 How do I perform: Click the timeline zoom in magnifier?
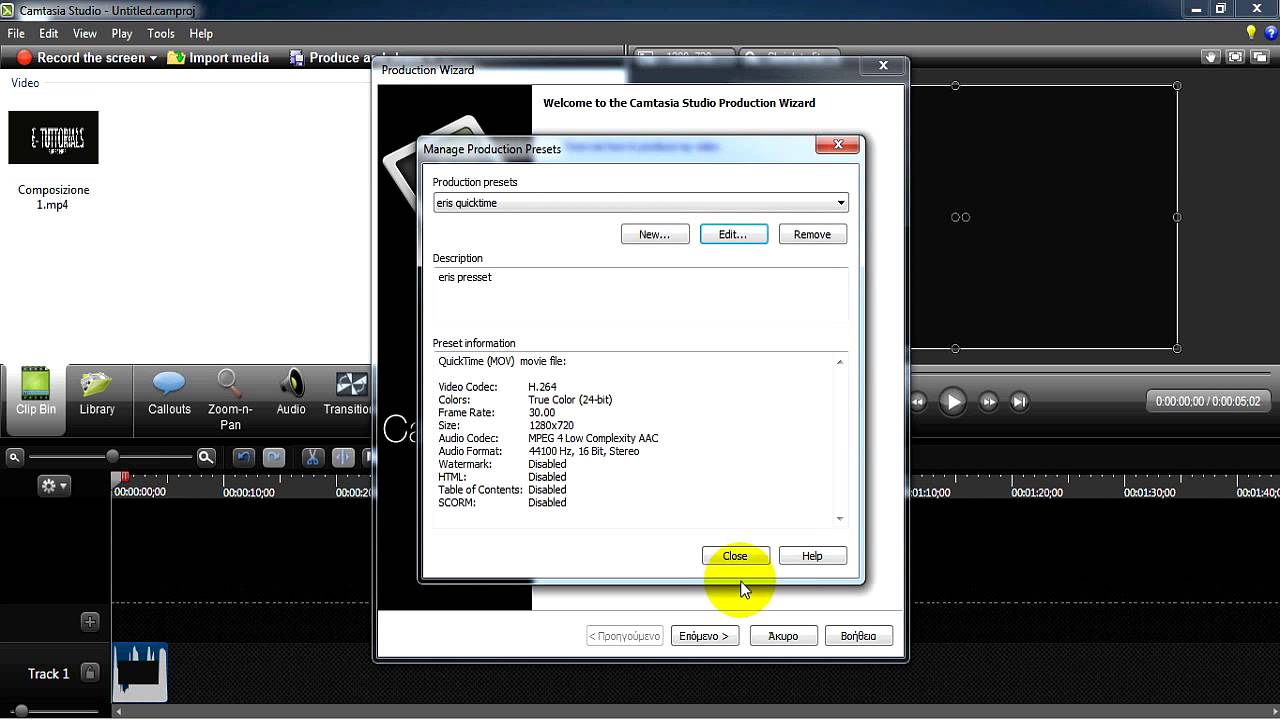(x=206, y=457)
